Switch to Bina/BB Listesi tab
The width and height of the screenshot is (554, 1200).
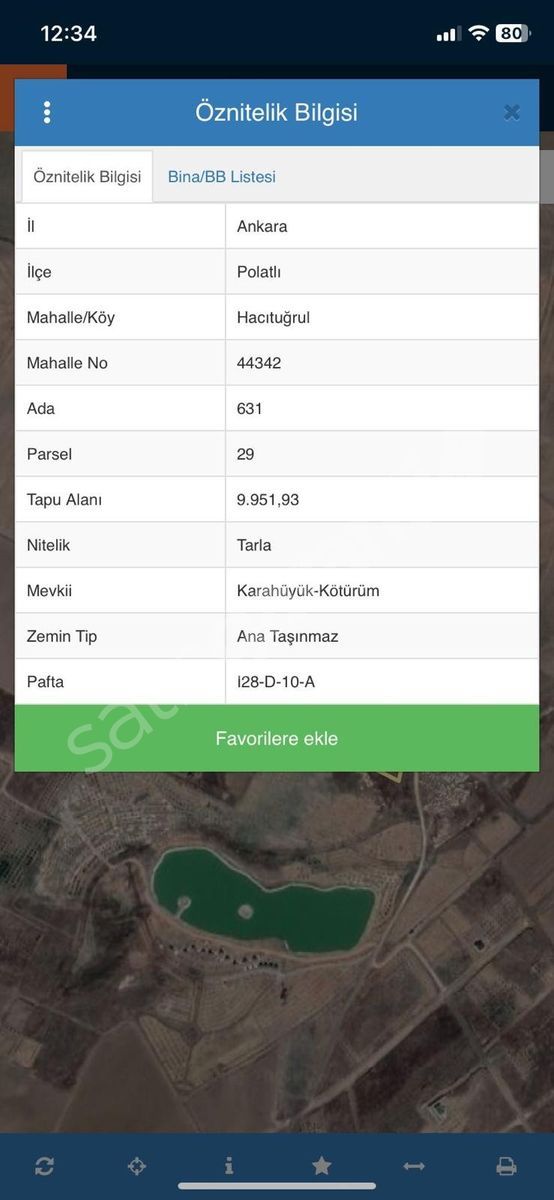coord(222,177)
